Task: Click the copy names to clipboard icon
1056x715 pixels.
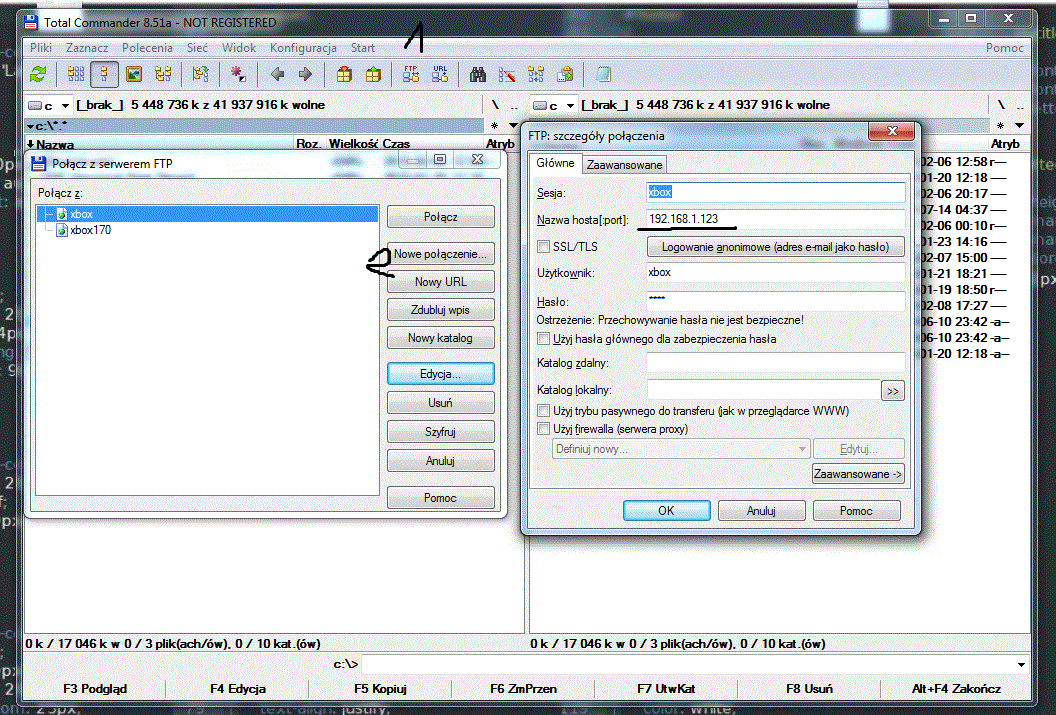Action: pos(565,74)
